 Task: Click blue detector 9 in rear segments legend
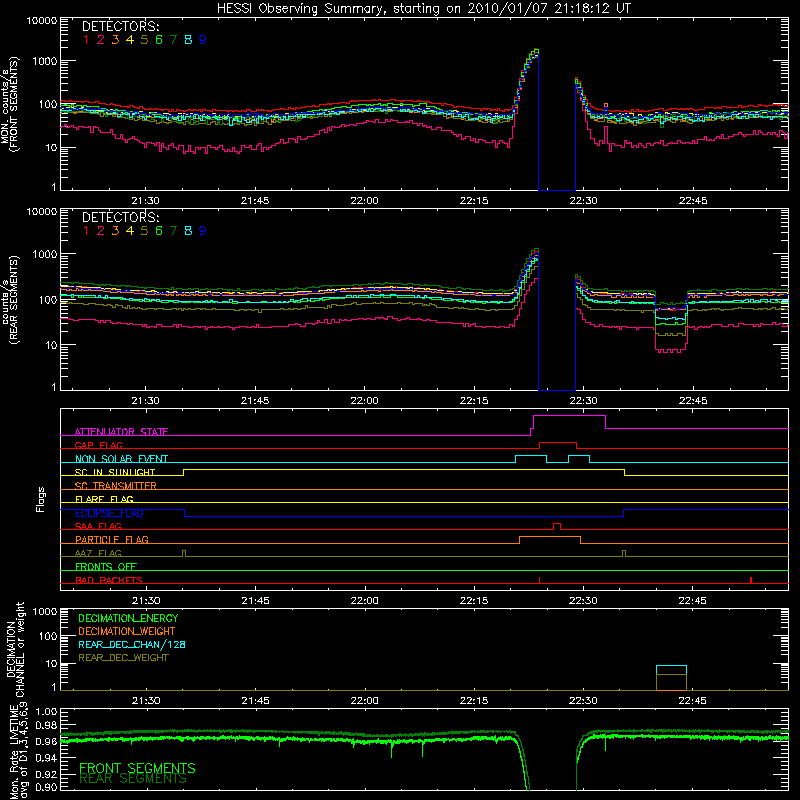(203, 231)
